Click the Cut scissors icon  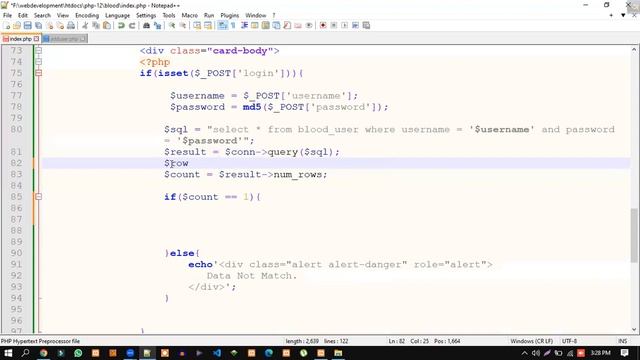click(85, 26)
